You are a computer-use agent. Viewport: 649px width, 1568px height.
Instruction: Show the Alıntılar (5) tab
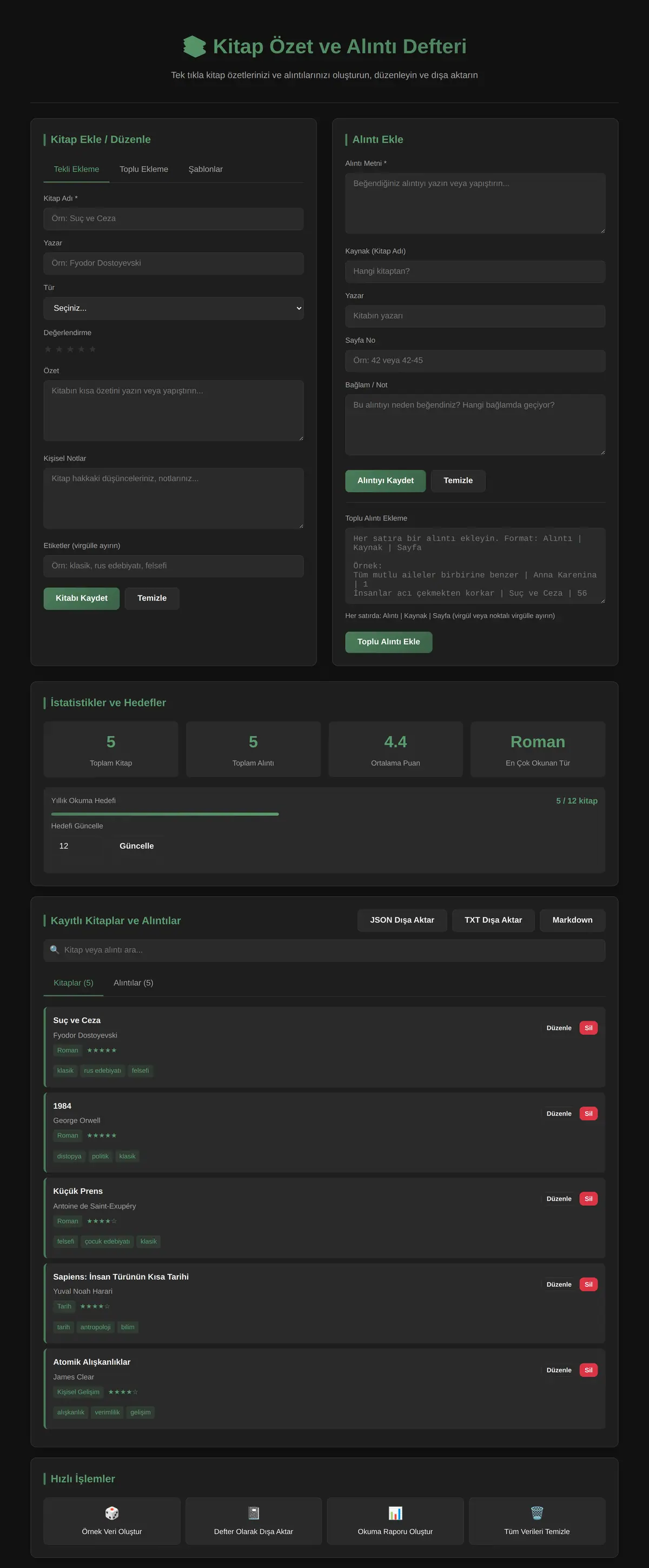pyautogui.click(x=134, y=983)
